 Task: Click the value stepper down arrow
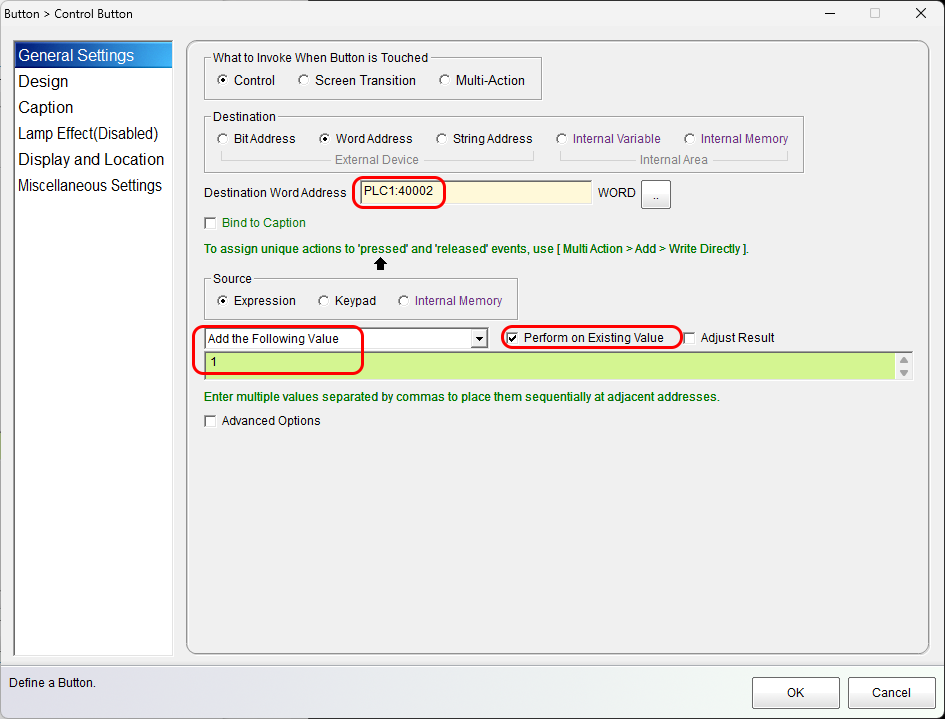(x=904, y=373)
